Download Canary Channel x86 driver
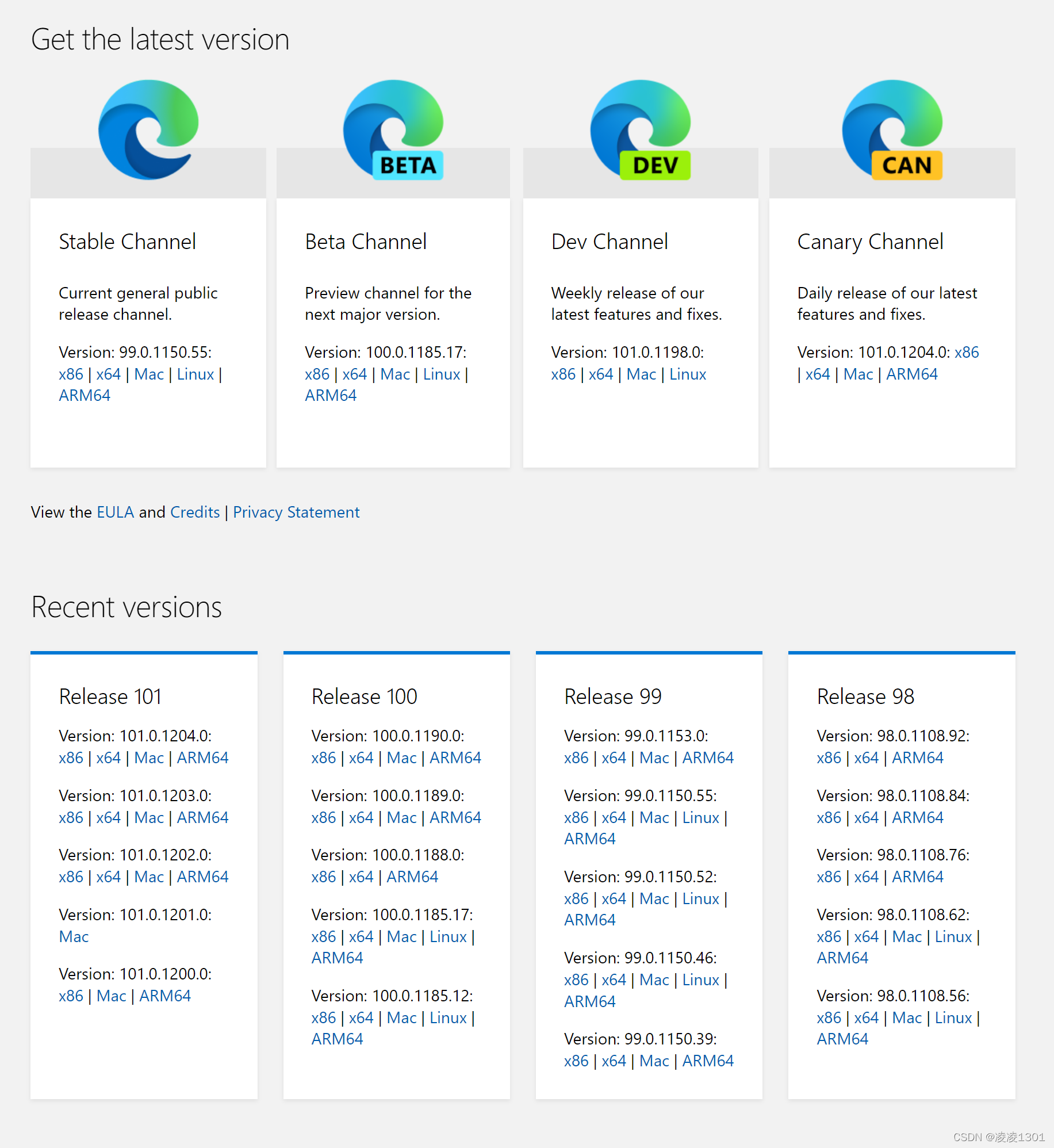The height and width of the screenshot is (1148, 1054). click(967, 352)
